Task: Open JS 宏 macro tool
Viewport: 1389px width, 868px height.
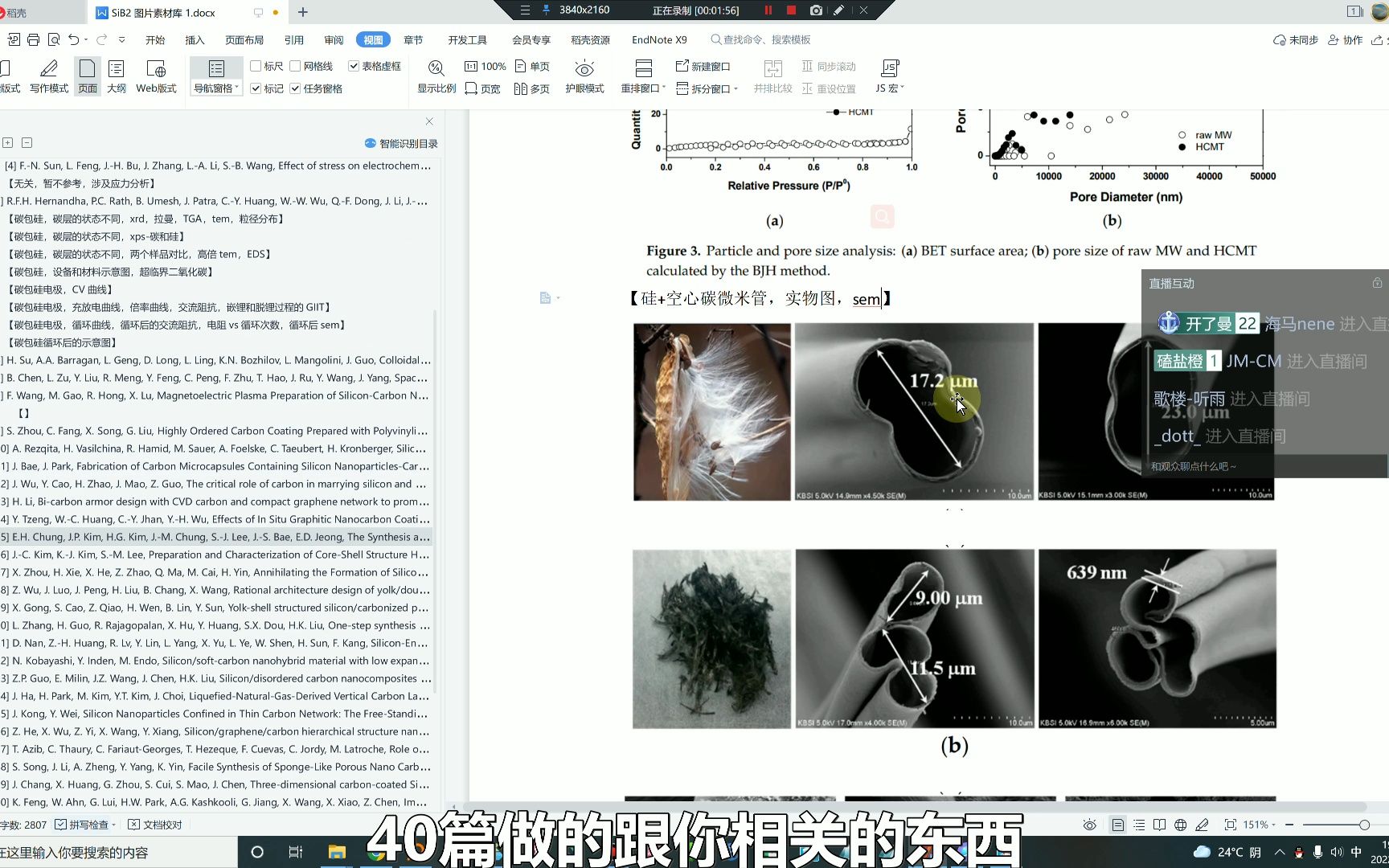Action: pyautogui.click(x=890, y=77)
